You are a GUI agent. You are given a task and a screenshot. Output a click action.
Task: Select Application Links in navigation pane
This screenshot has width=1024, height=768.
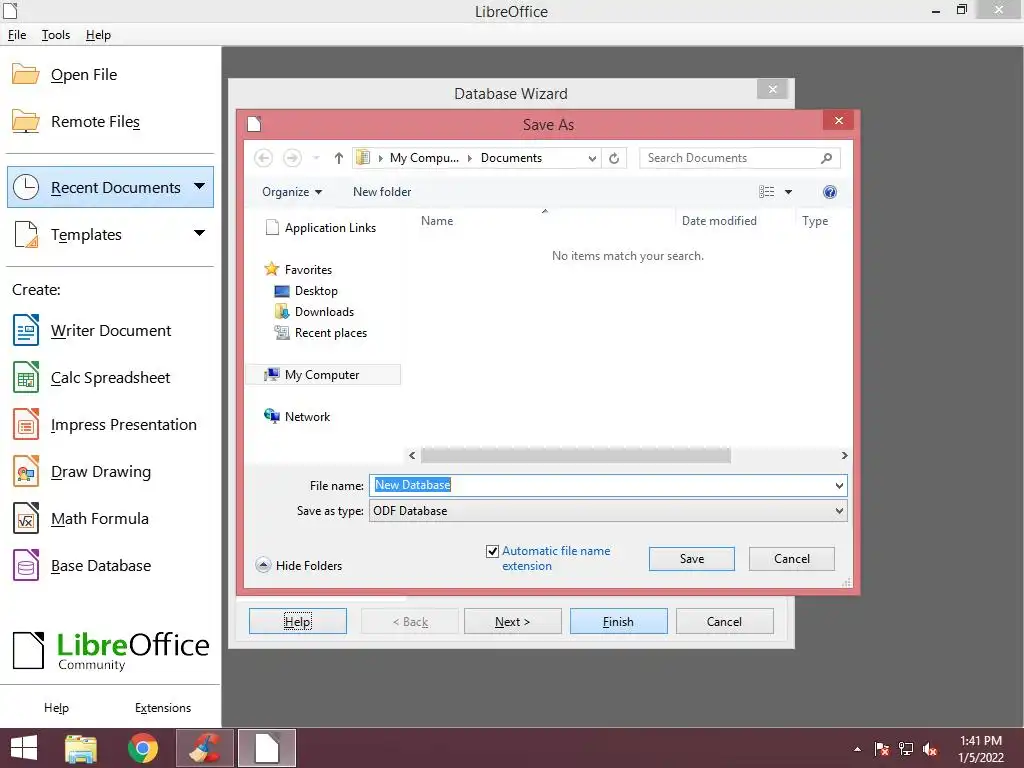pyautogui.click(x=321, y=228)
